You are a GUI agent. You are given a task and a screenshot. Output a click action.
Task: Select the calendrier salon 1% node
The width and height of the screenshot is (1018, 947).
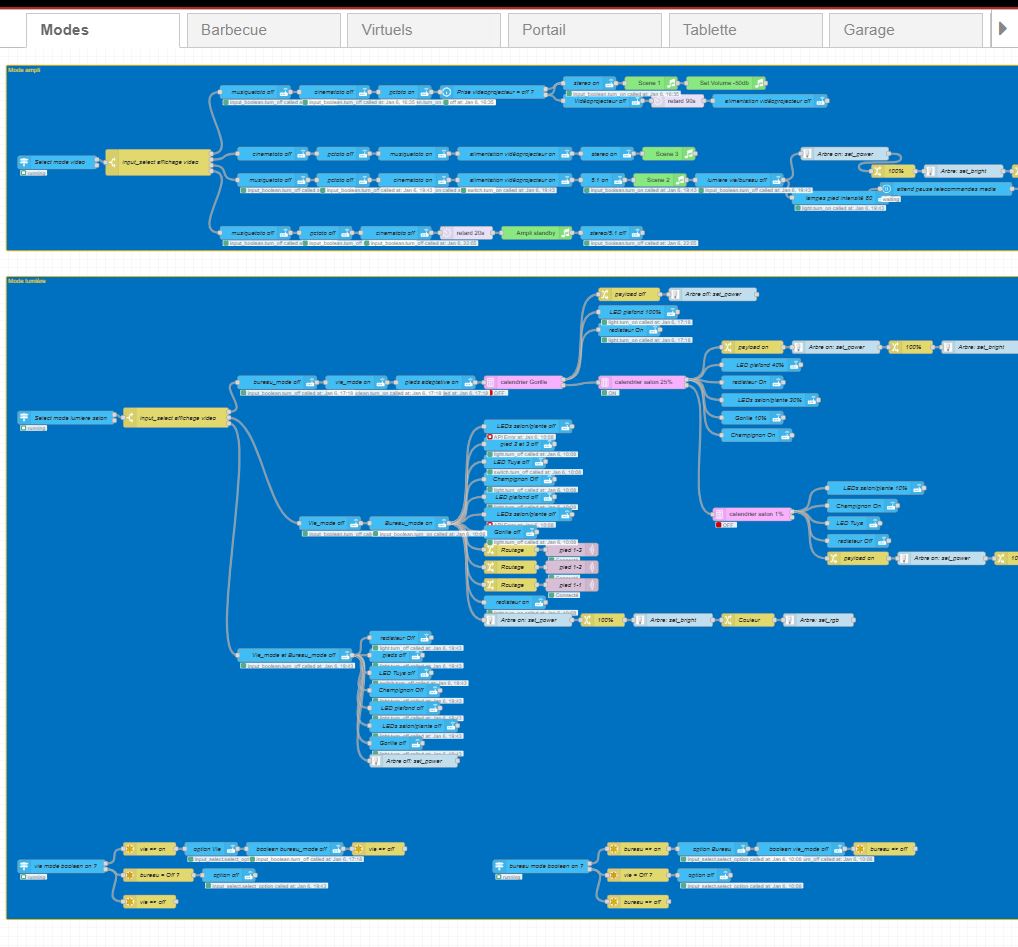pos(755,514)
